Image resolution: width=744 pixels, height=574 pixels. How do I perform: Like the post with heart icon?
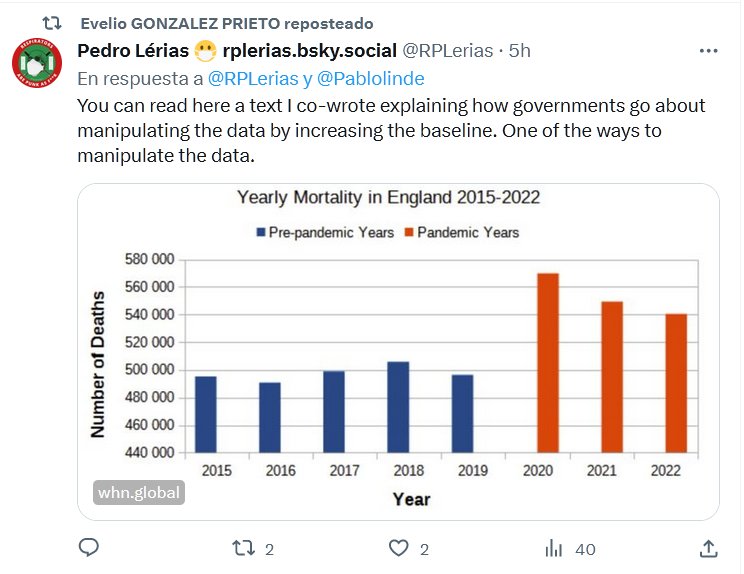[400, 548]
